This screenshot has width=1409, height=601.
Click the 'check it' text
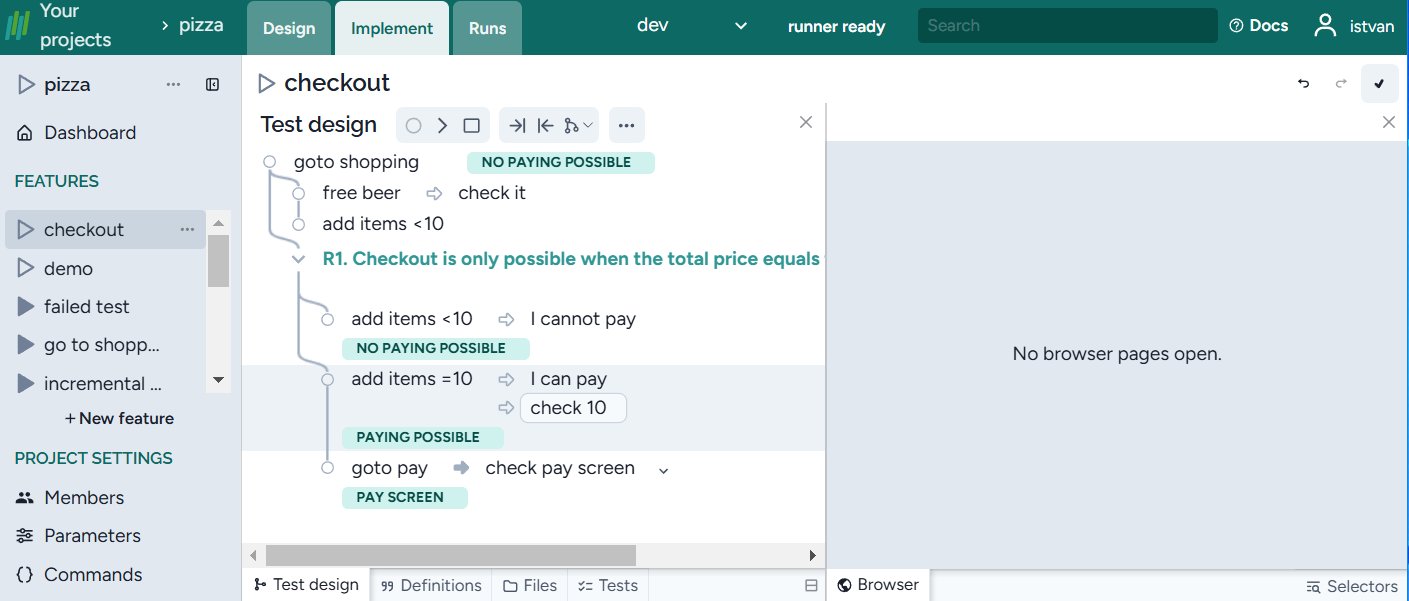[492, 193]
